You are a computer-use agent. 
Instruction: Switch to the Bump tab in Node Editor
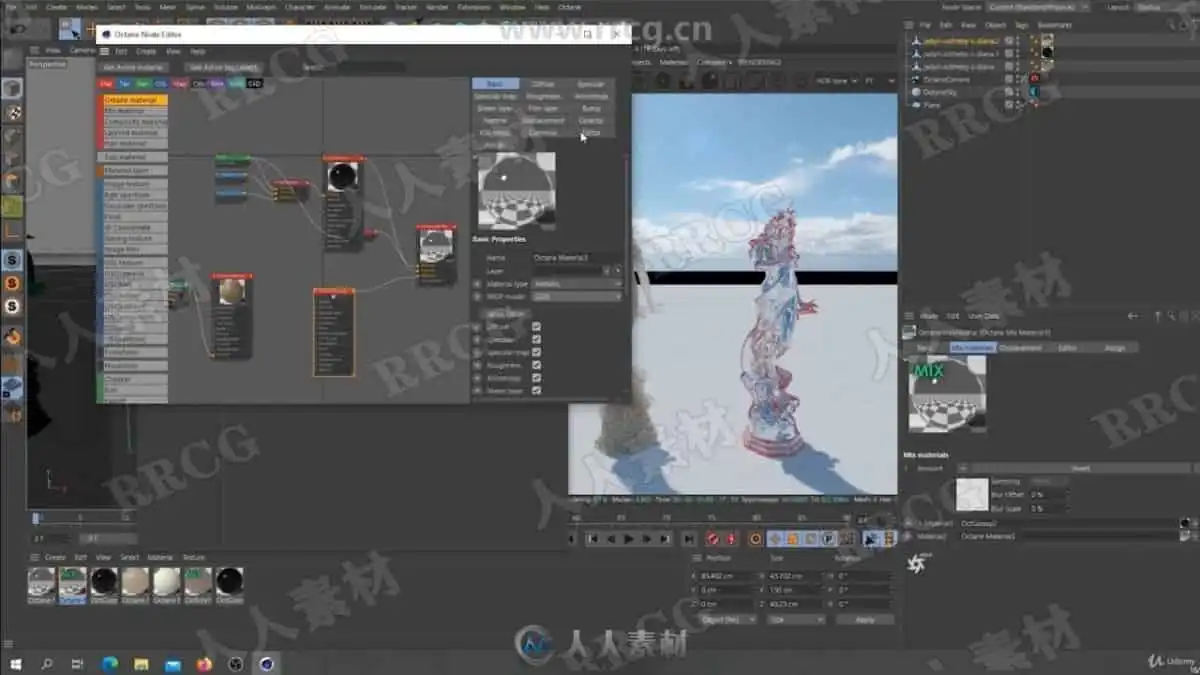[x=591, y=108]
